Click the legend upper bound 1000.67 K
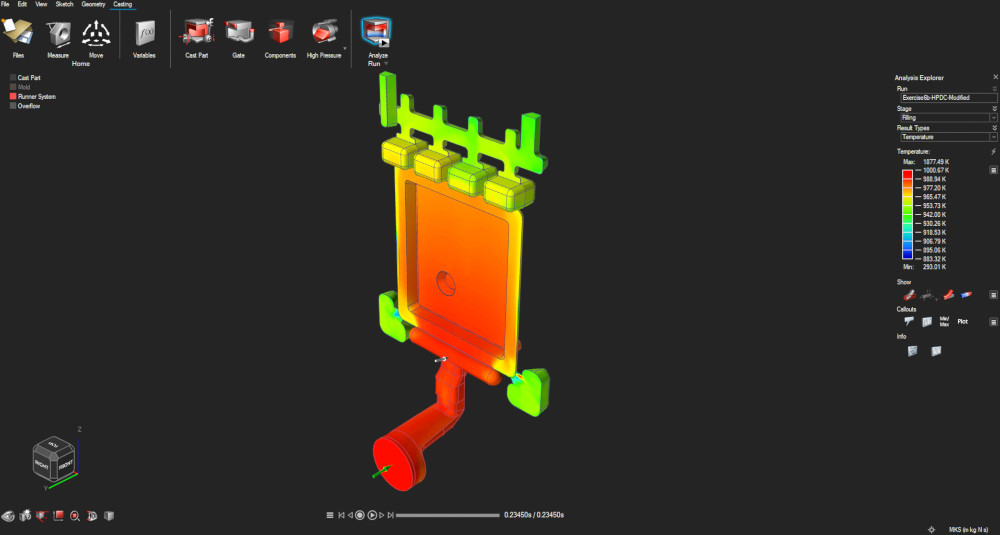Image resolution: width=1000 pixels, height=535 pixels. [x=936, y=170]
